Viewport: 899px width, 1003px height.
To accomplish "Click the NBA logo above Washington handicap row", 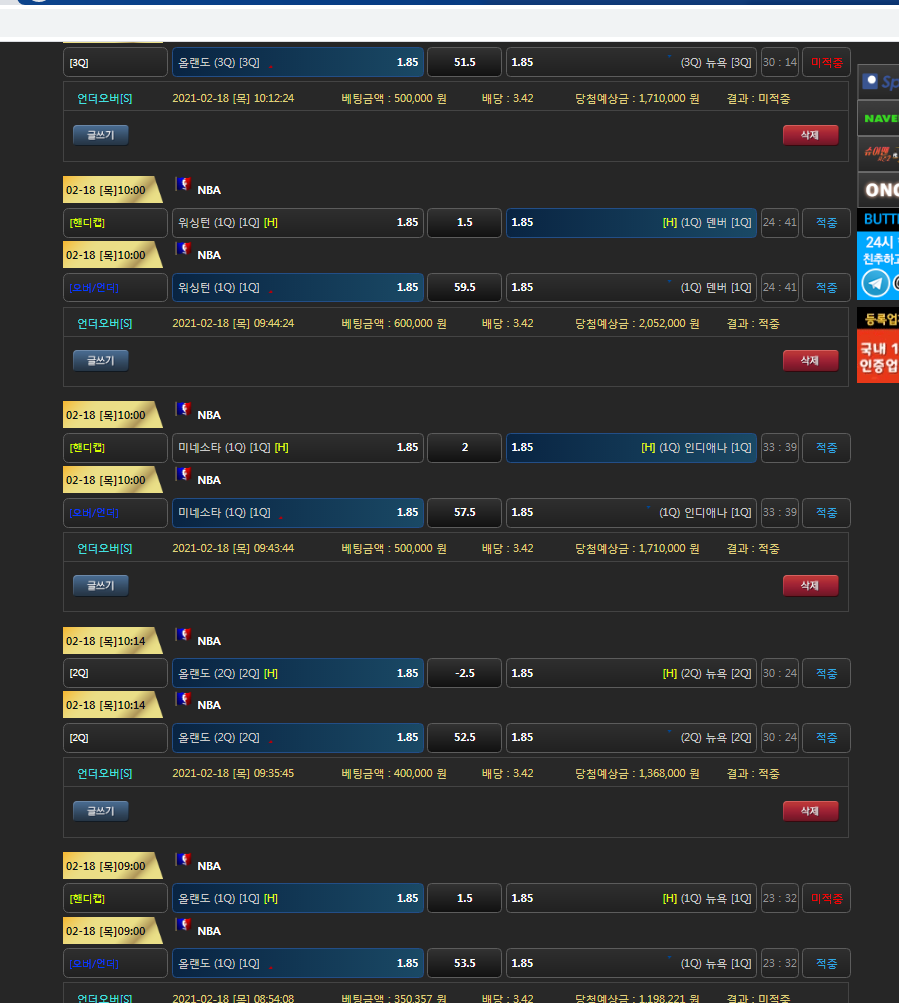I will [x=183, y=184].
